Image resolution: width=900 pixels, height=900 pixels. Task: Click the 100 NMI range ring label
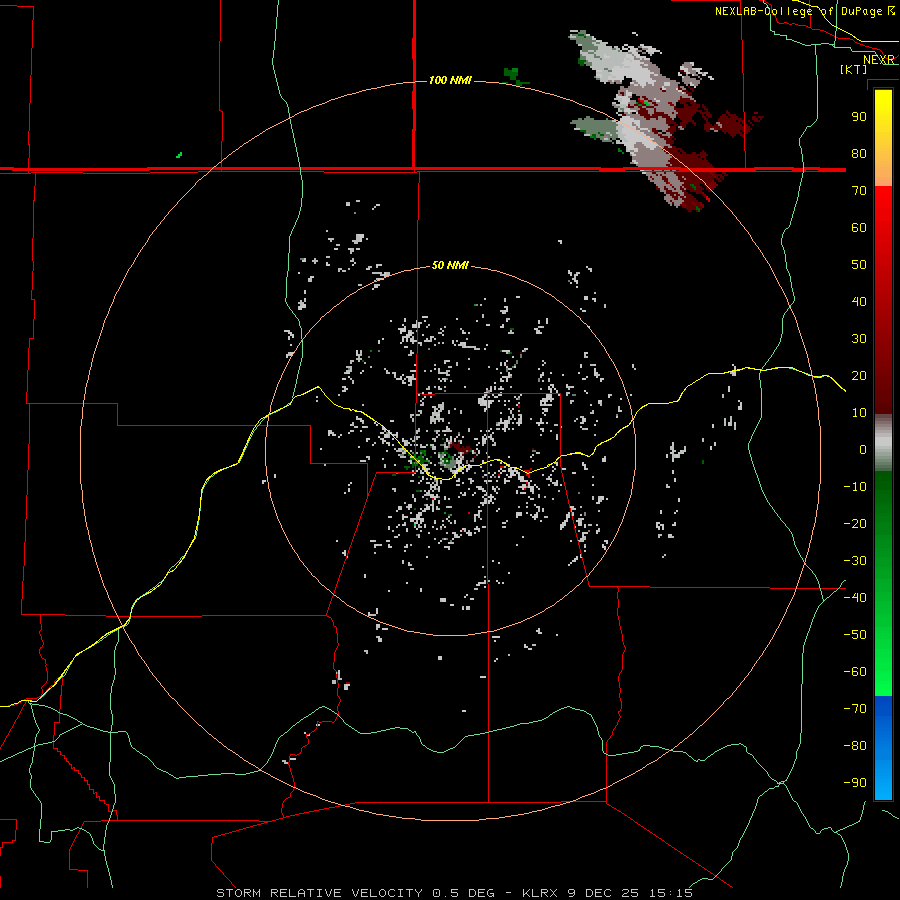450,80
